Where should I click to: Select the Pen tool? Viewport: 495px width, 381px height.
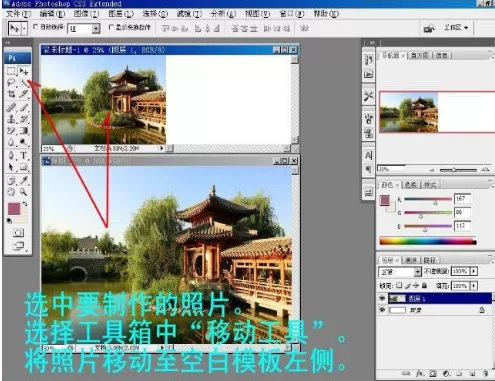click(x=11, y=155)
